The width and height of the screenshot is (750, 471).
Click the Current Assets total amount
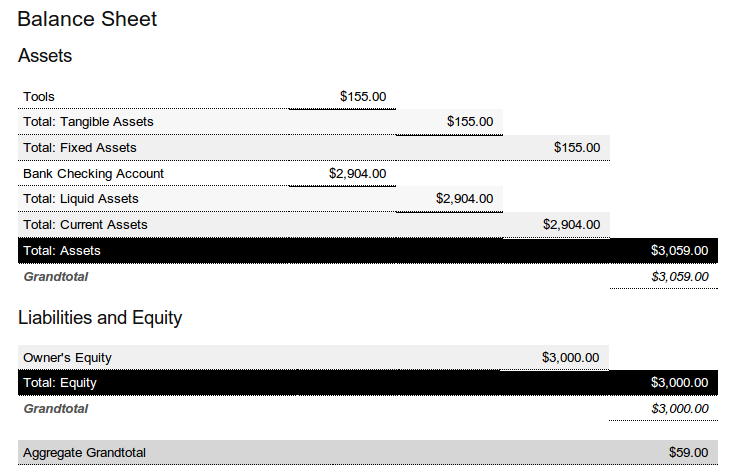[x=571, y=225]
